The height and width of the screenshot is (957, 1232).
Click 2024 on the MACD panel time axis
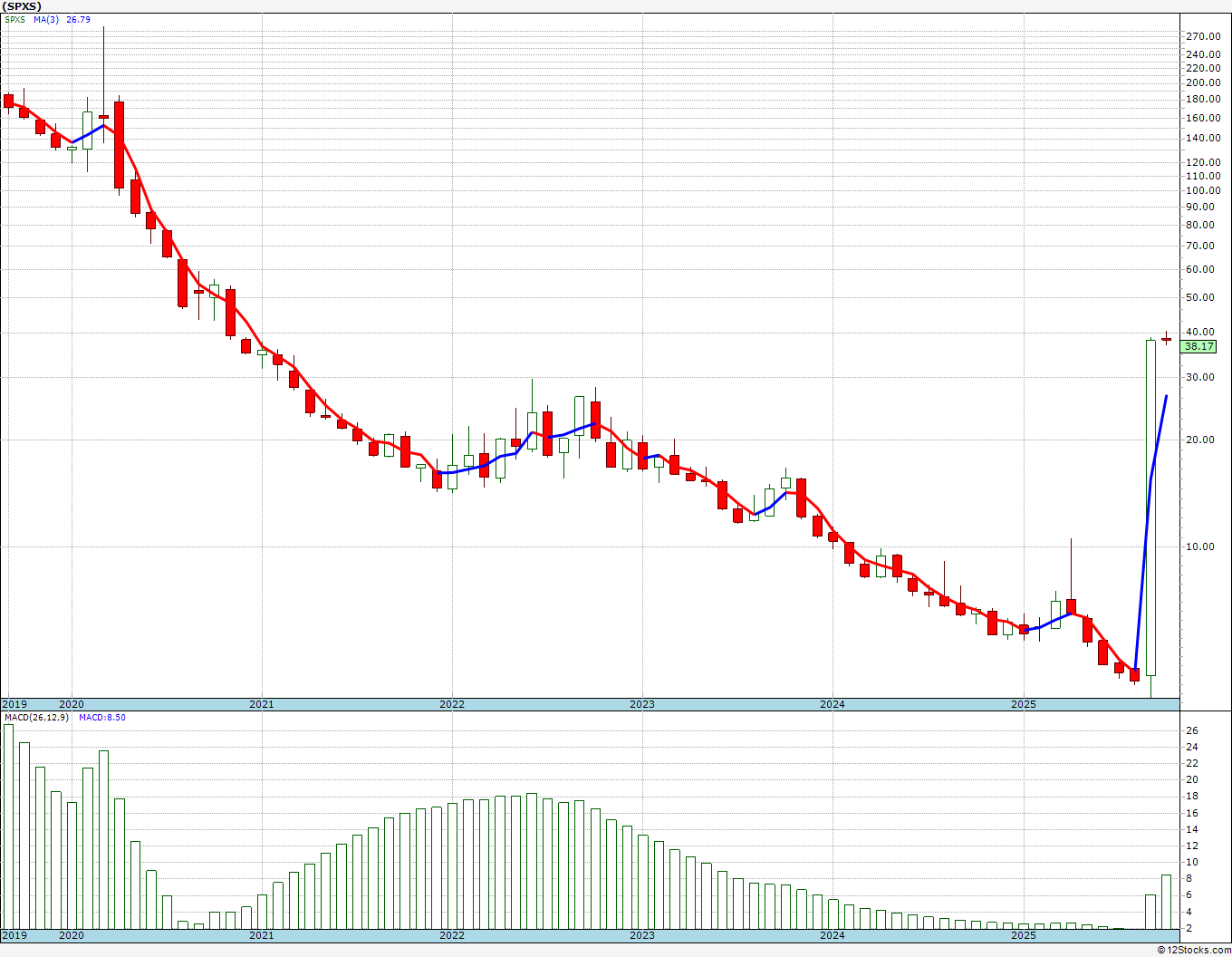(833, 935)
